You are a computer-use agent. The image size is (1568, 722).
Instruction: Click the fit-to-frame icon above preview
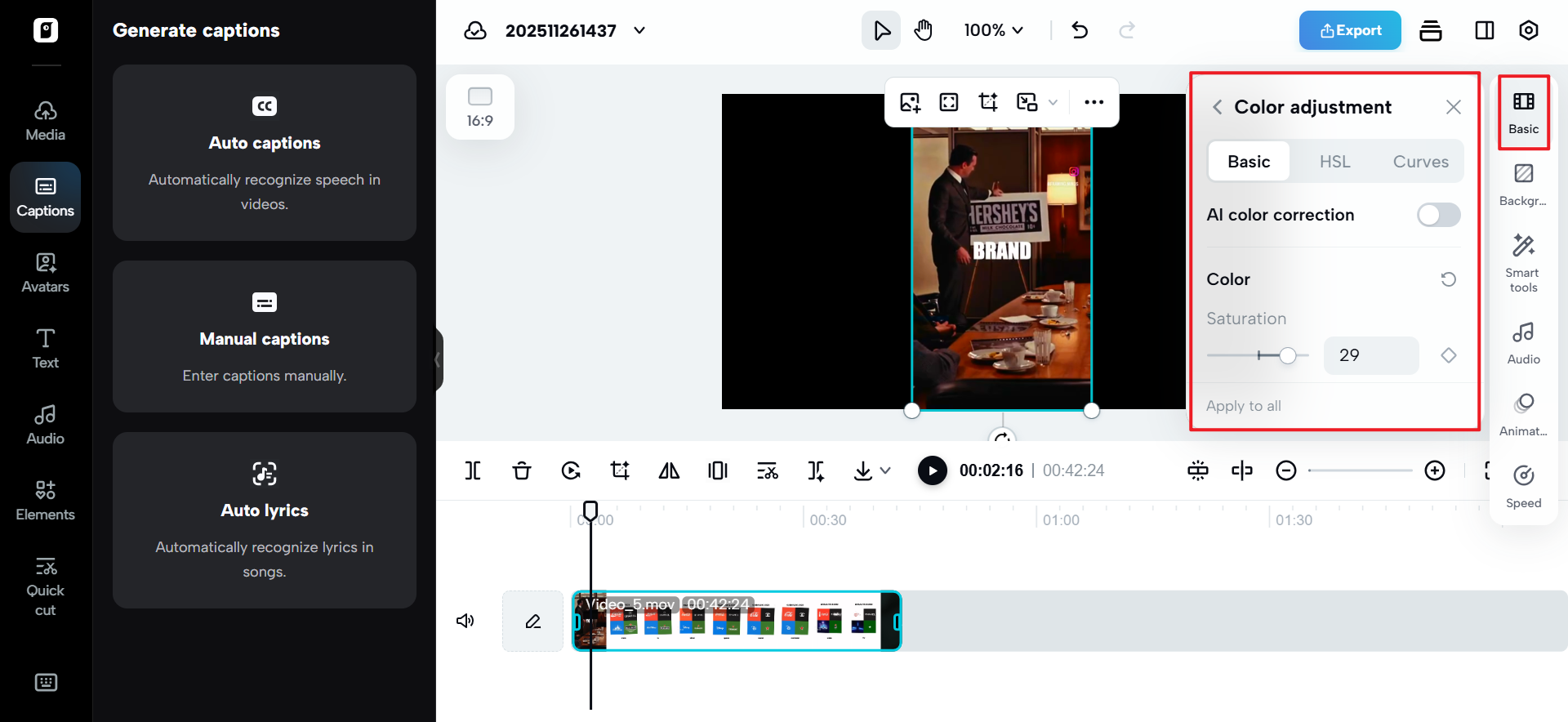[x=949, y=102]
